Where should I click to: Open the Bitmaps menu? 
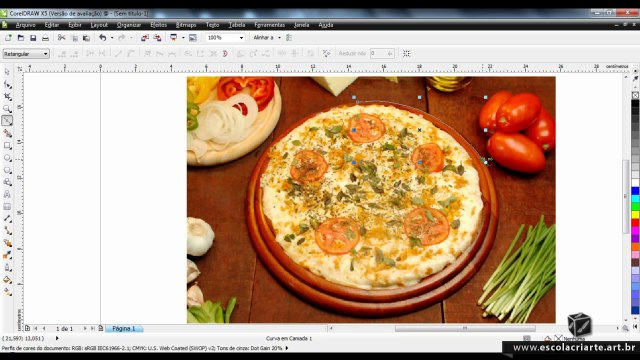pyautogui.click(x=186, y=25)
